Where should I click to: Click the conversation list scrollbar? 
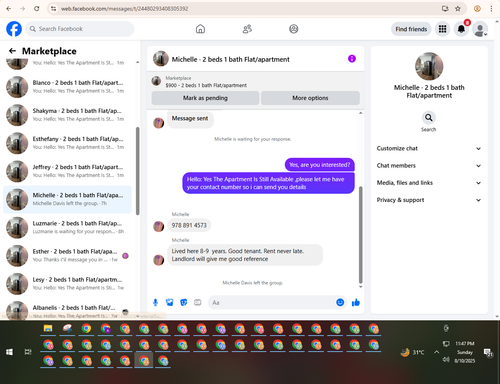click(138, 171)
